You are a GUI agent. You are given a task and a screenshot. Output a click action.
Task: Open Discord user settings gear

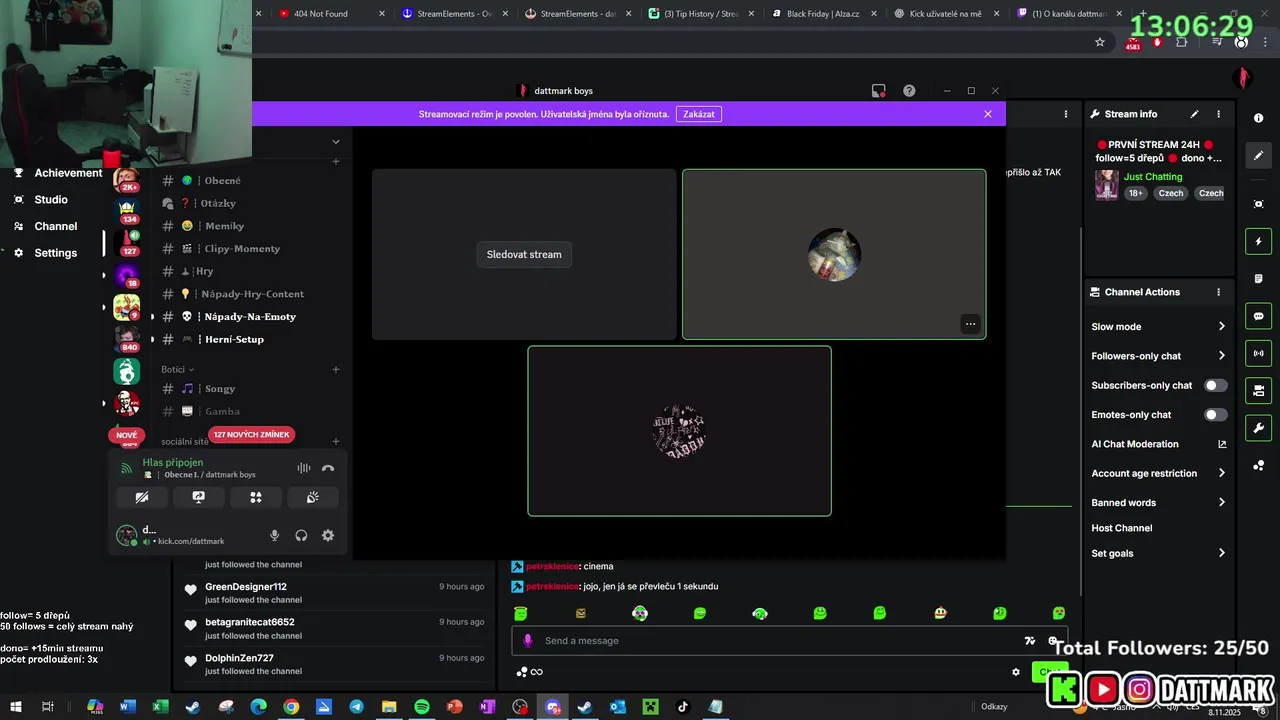328,536
